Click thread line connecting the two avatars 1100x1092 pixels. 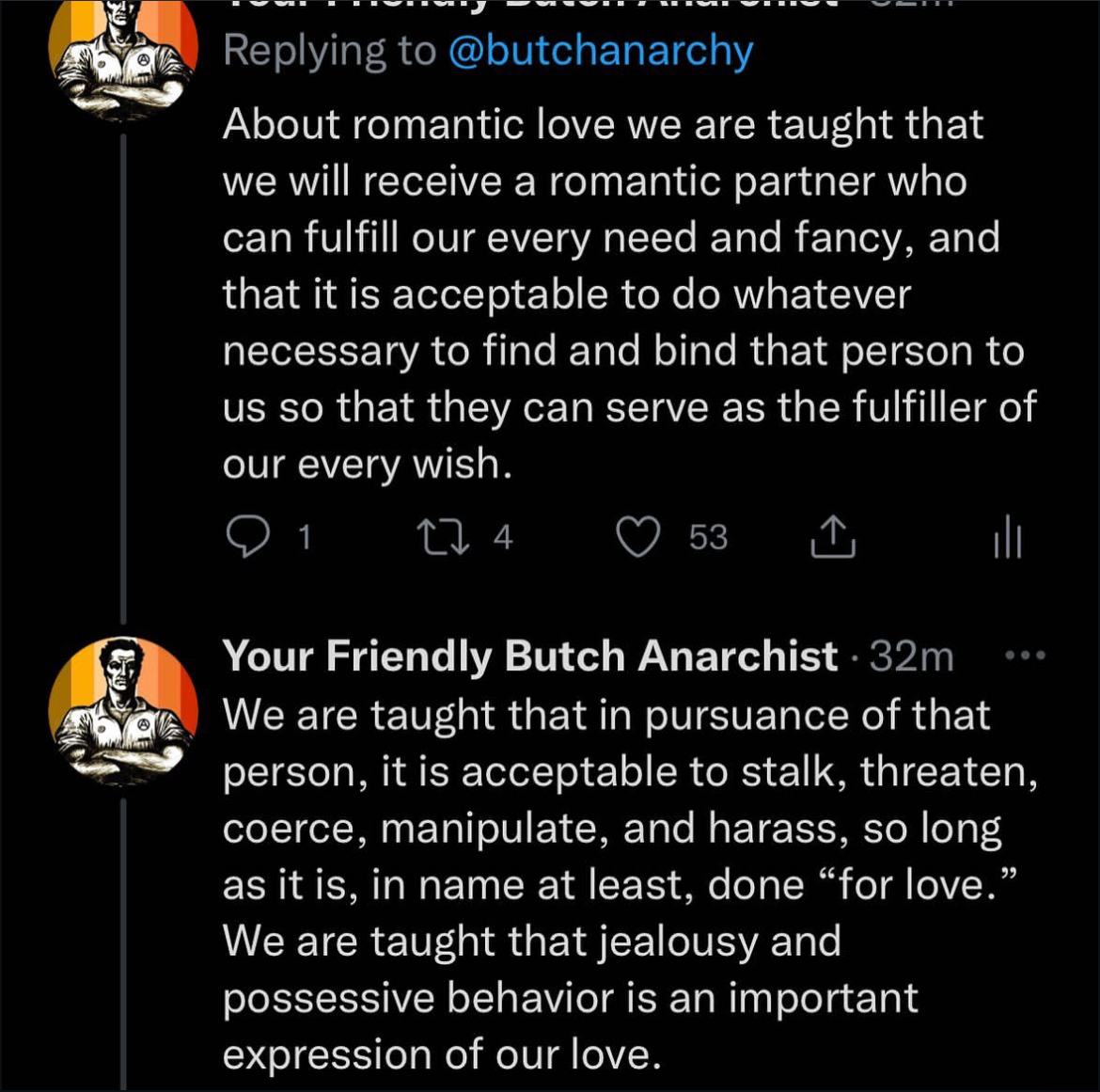tap(123, 376)
